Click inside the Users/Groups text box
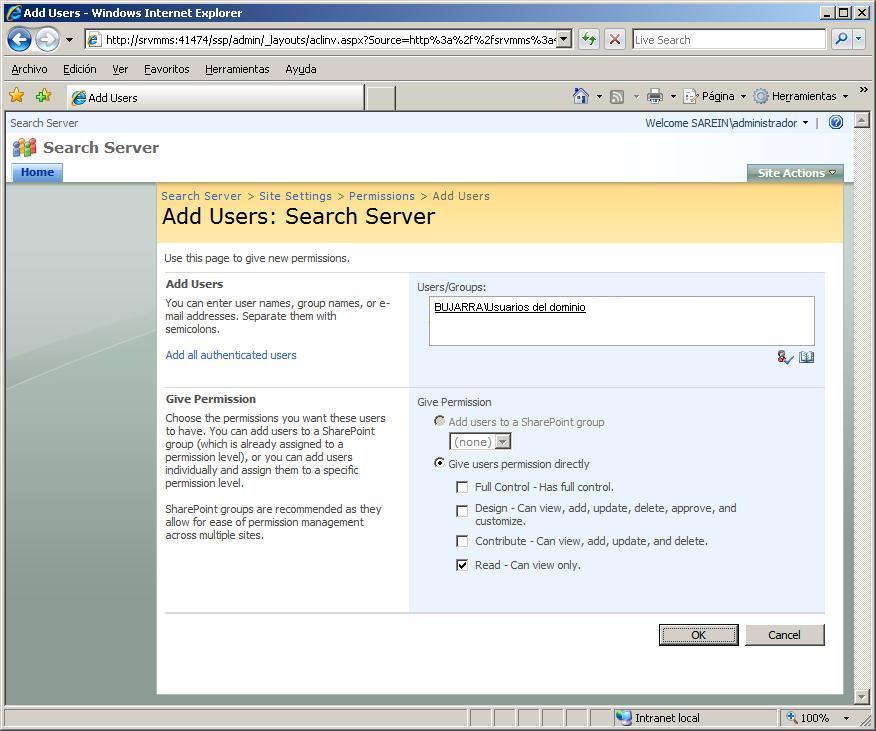 622,321
